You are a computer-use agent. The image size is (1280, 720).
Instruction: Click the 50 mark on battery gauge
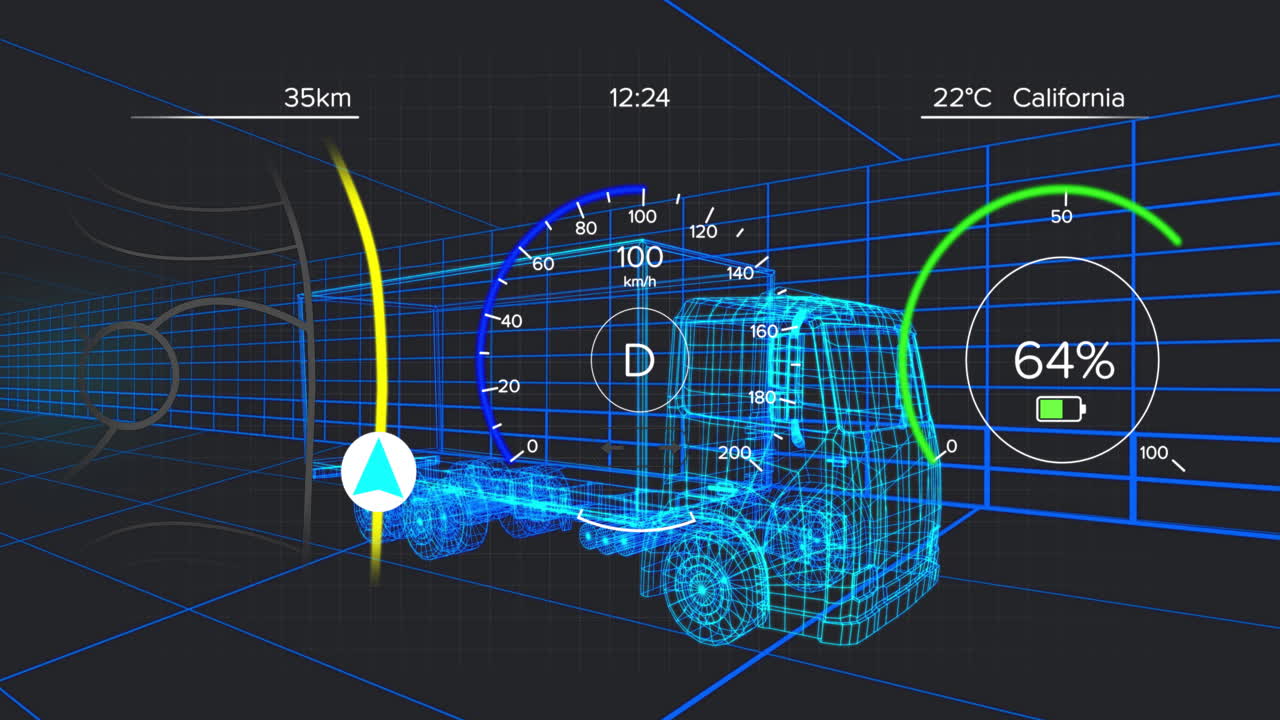[x=1061, y=216]
